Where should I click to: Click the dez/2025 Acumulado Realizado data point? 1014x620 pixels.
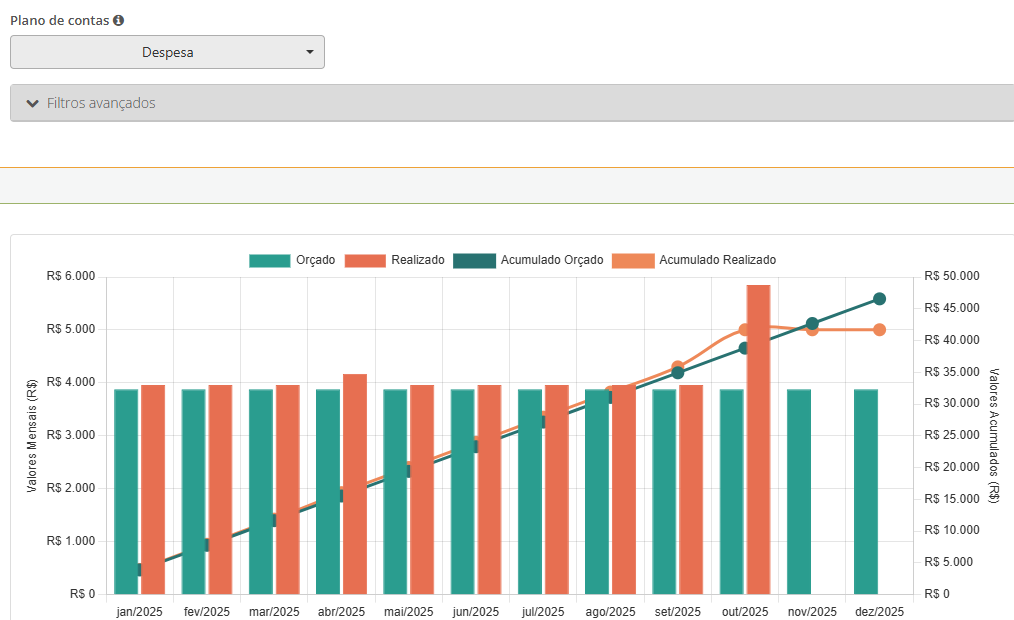coord(880,330)
